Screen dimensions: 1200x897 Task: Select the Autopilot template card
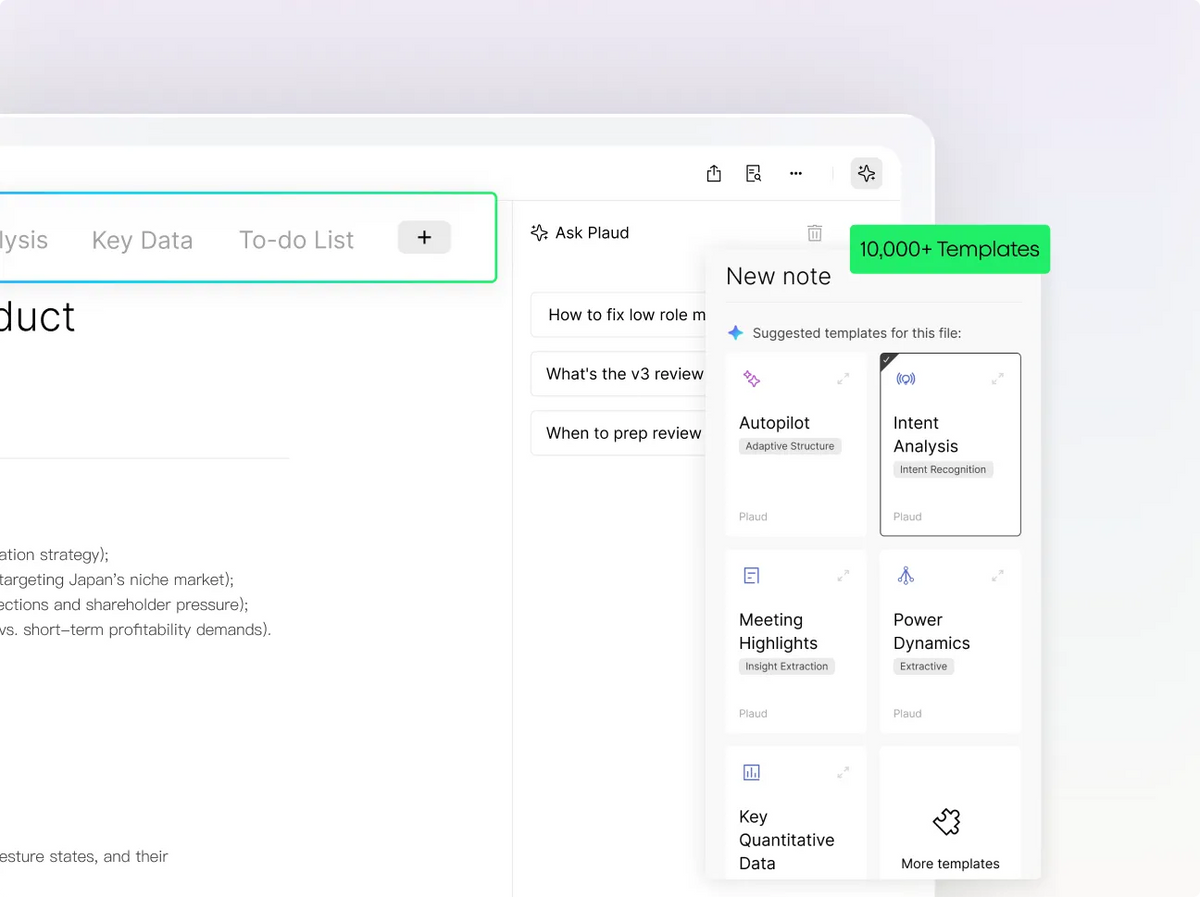point(796,445)
